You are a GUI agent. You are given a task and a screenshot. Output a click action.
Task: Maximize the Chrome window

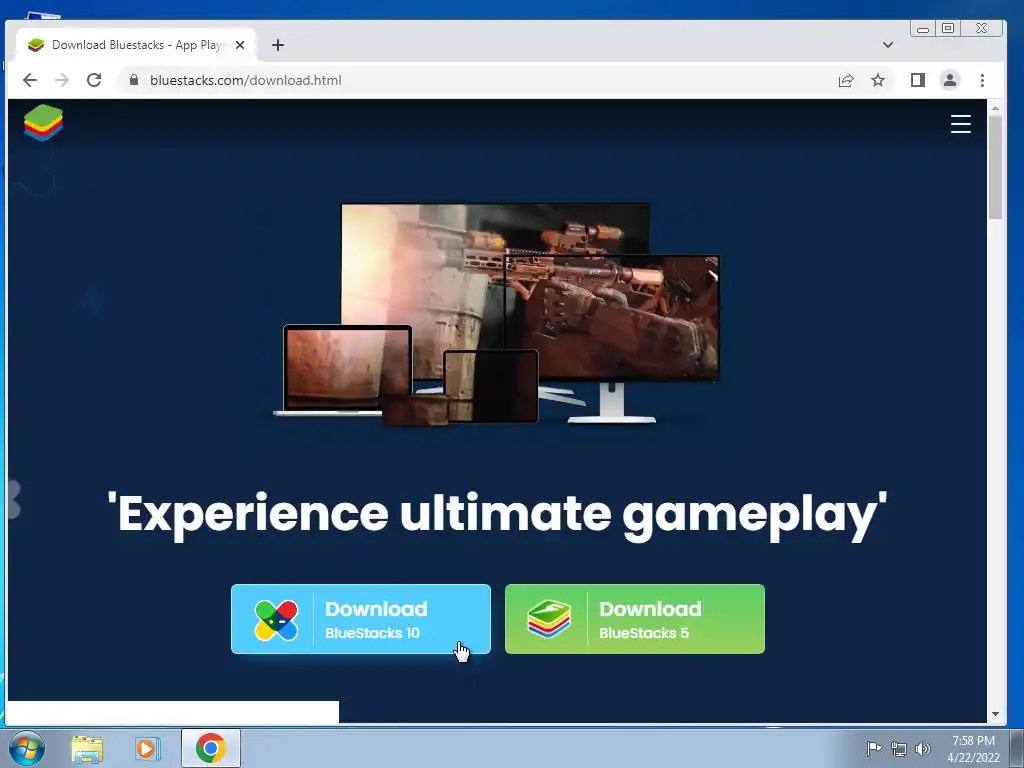click(x=948, y=28)
